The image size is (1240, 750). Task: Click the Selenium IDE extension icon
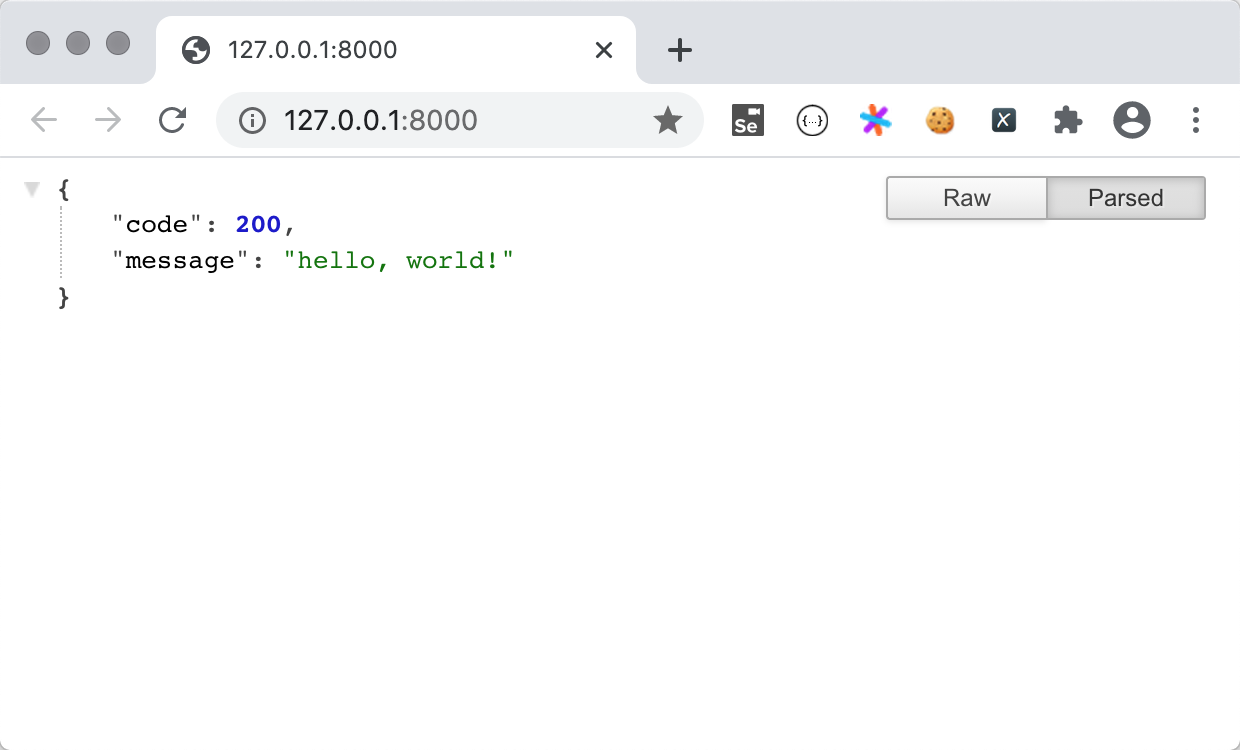(x=747, y=121)
